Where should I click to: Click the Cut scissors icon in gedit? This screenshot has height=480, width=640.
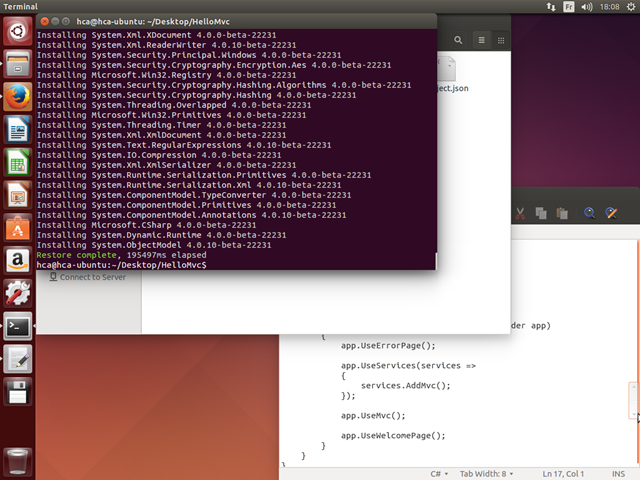[x=520, y=213]
